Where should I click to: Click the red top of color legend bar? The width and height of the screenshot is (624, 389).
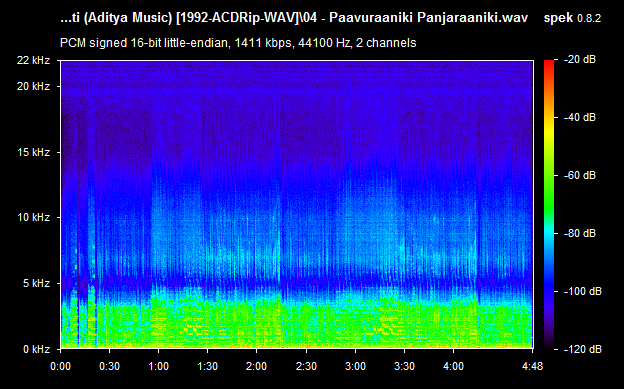coord(549,64)
